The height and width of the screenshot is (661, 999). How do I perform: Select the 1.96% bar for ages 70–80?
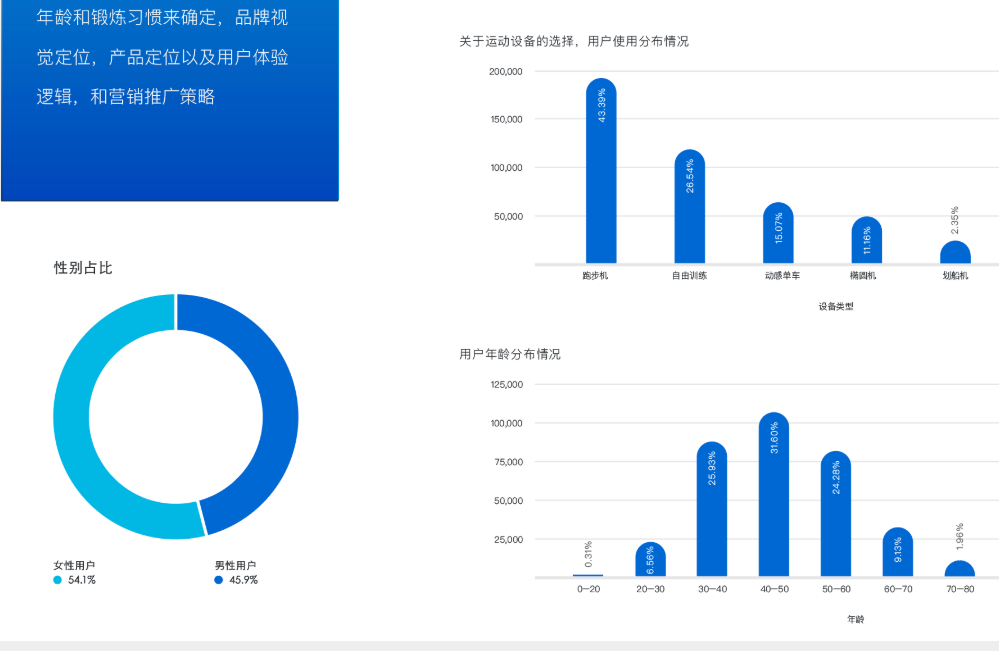click(959, 569)
